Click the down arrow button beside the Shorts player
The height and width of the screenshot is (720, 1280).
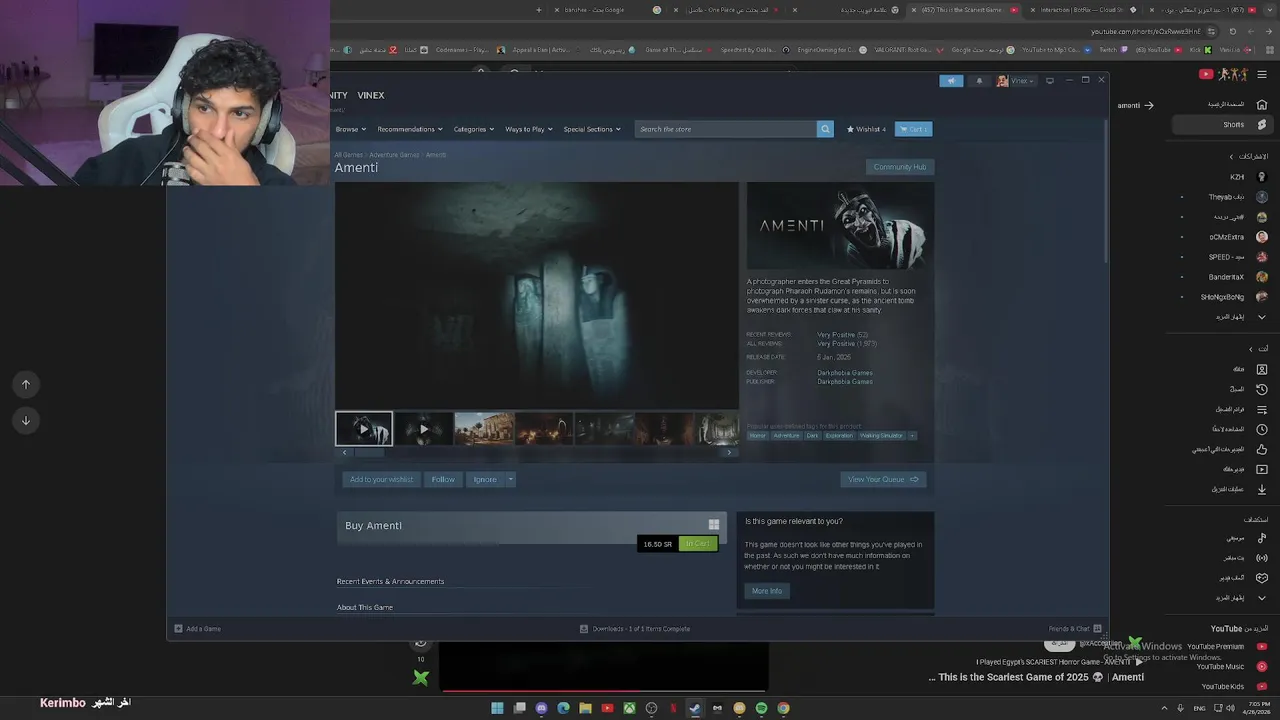pos(26,420)
